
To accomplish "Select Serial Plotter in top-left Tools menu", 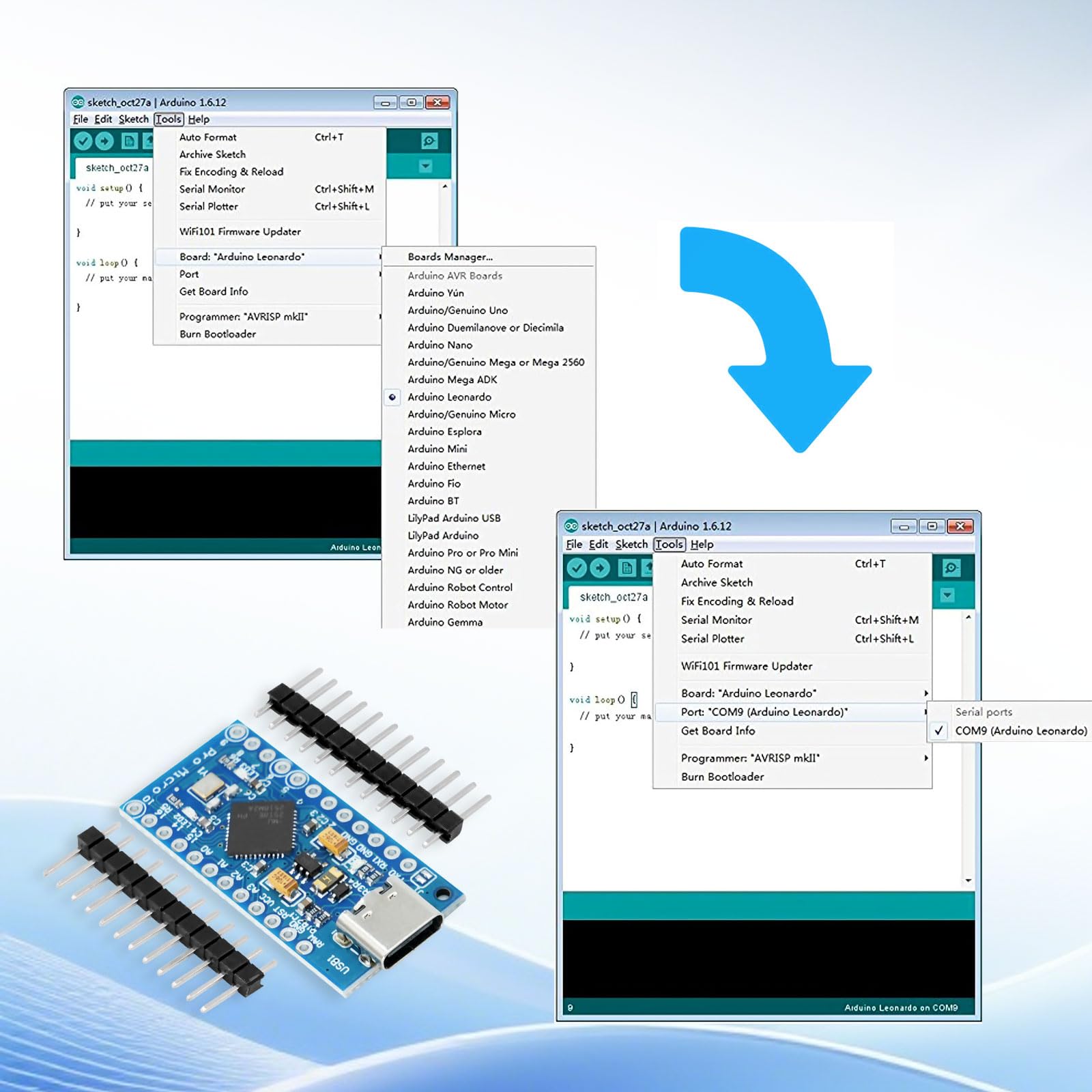I will (268, 206).
